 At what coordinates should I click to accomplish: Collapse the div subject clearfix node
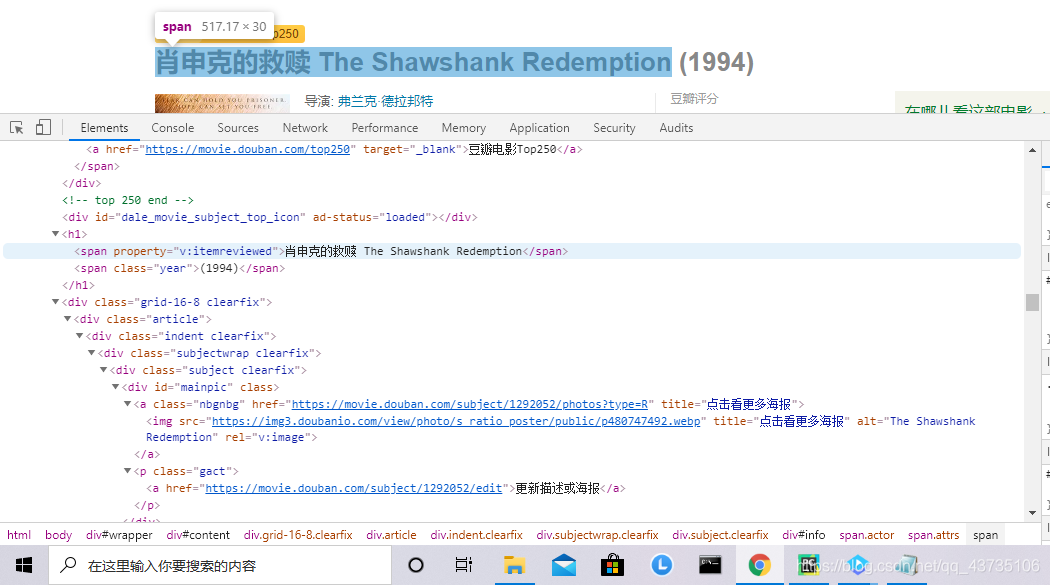[104, 369]
